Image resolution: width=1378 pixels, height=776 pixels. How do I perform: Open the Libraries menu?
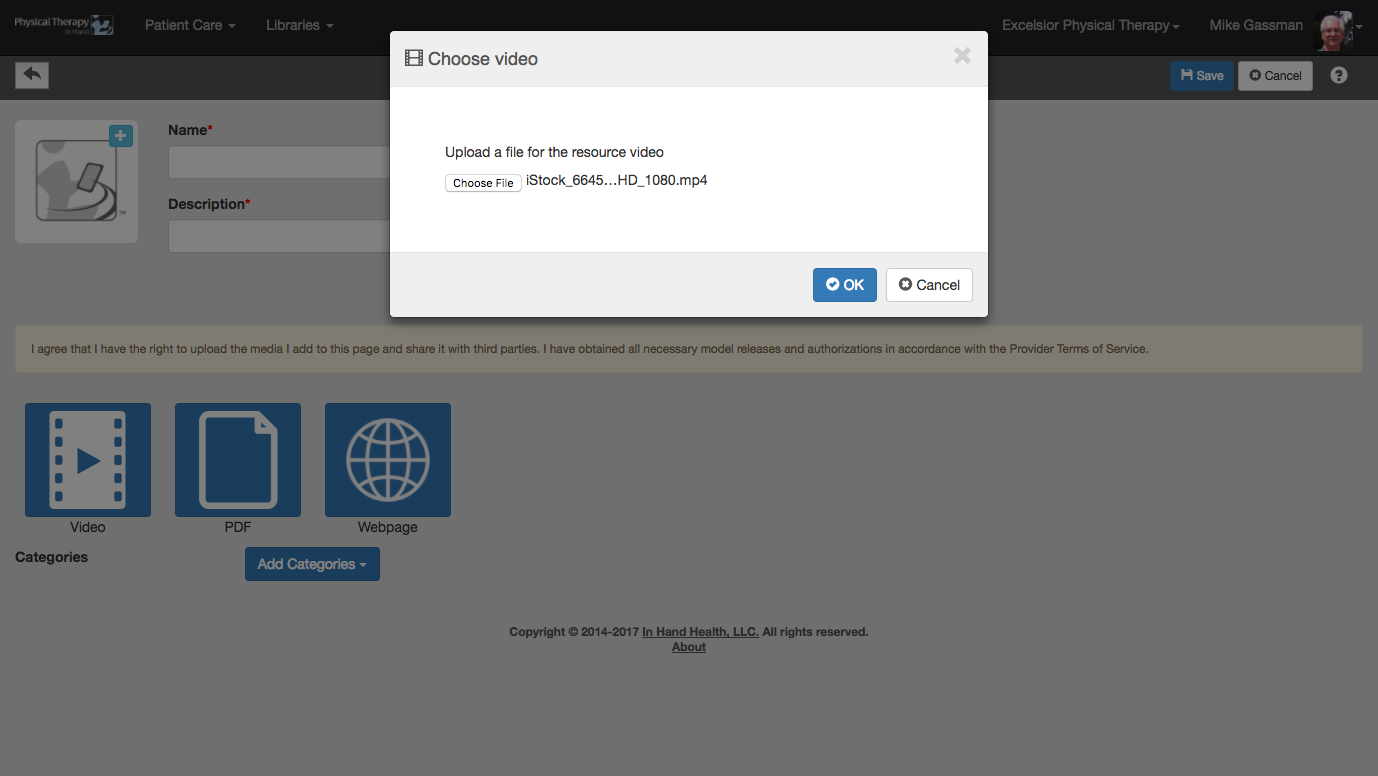tap(300, 25)
